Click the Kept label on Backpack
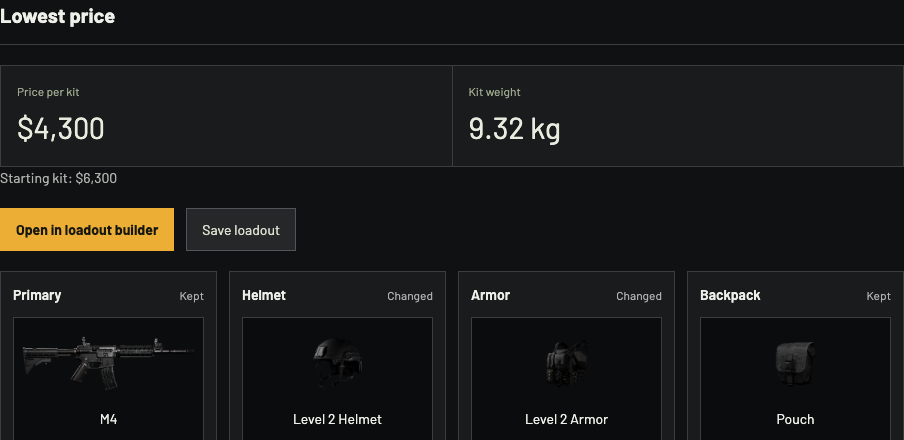This screenshot has width=904, height=440. tap(879, 296)
